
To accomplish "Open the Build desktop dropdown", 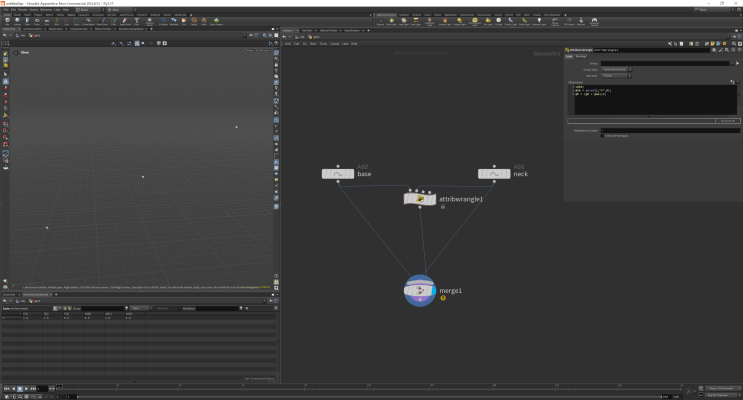I will pyautogui.click(x=89, y=9).
